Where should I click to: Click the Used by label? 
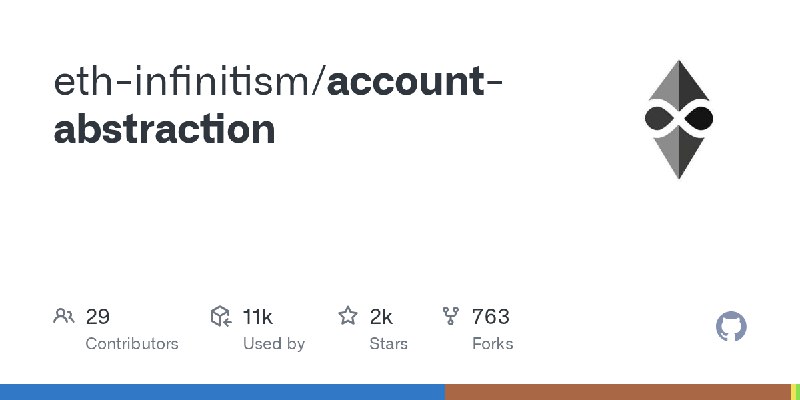tap(273, 343)
